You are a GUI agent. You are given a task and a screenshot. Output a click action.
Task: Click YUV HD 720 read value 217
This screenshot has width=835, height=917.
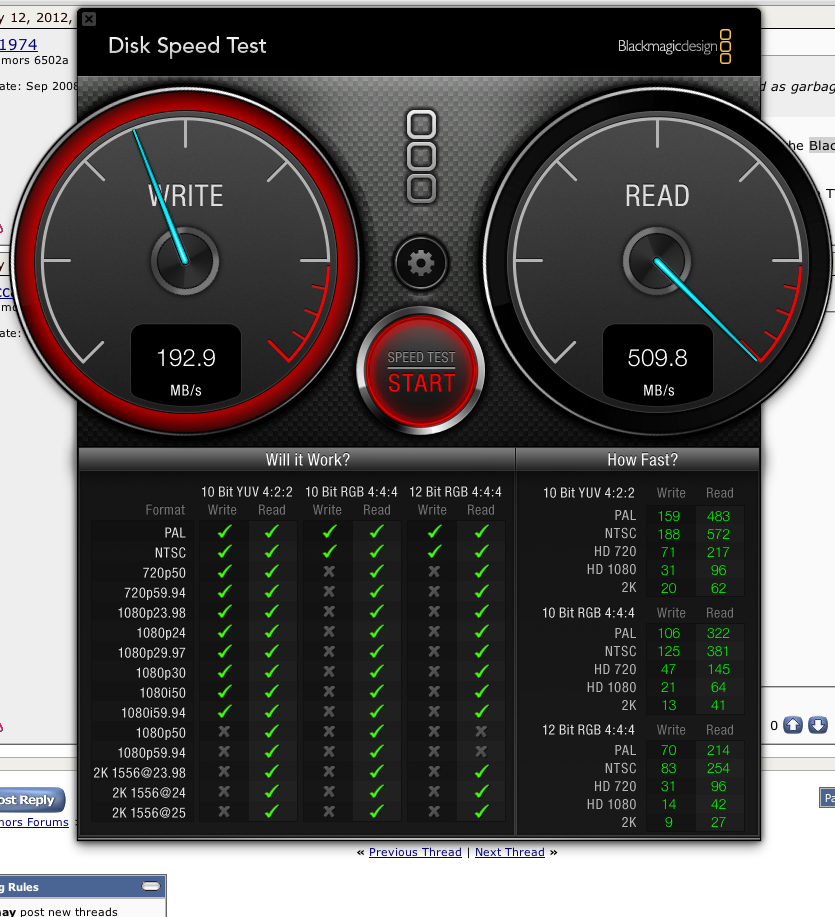[x=718, y=552]
